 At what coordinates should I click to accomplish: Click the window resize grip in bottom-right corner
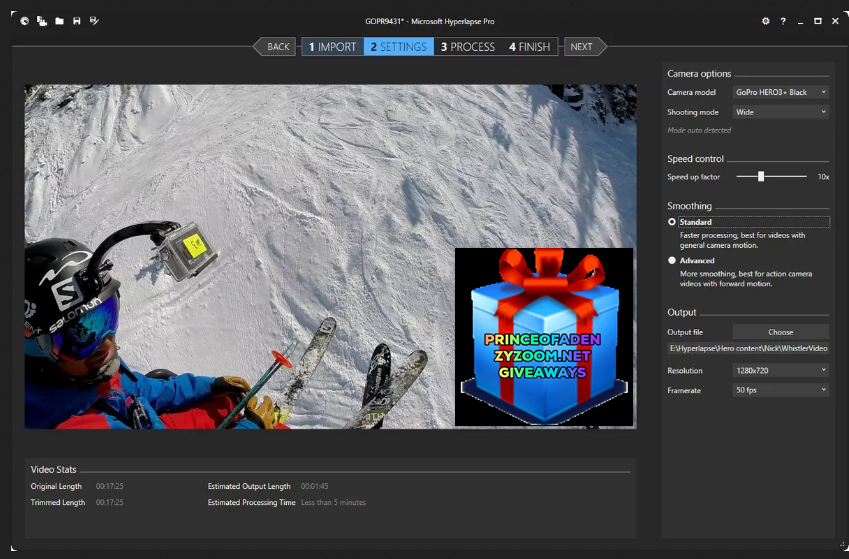click(x=843, y=545)
